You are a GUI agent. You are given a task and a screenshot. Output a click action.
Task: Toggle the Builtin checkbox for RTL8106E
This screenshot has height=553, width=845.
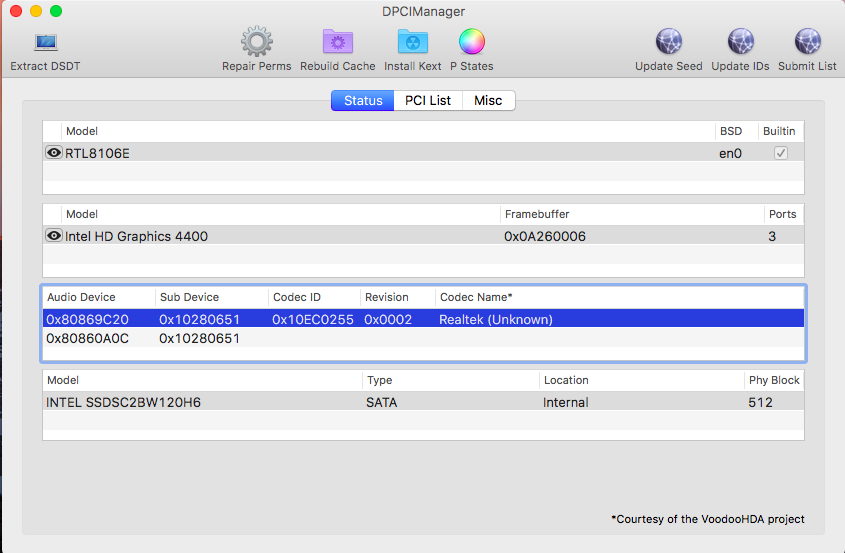coord(780,153)
